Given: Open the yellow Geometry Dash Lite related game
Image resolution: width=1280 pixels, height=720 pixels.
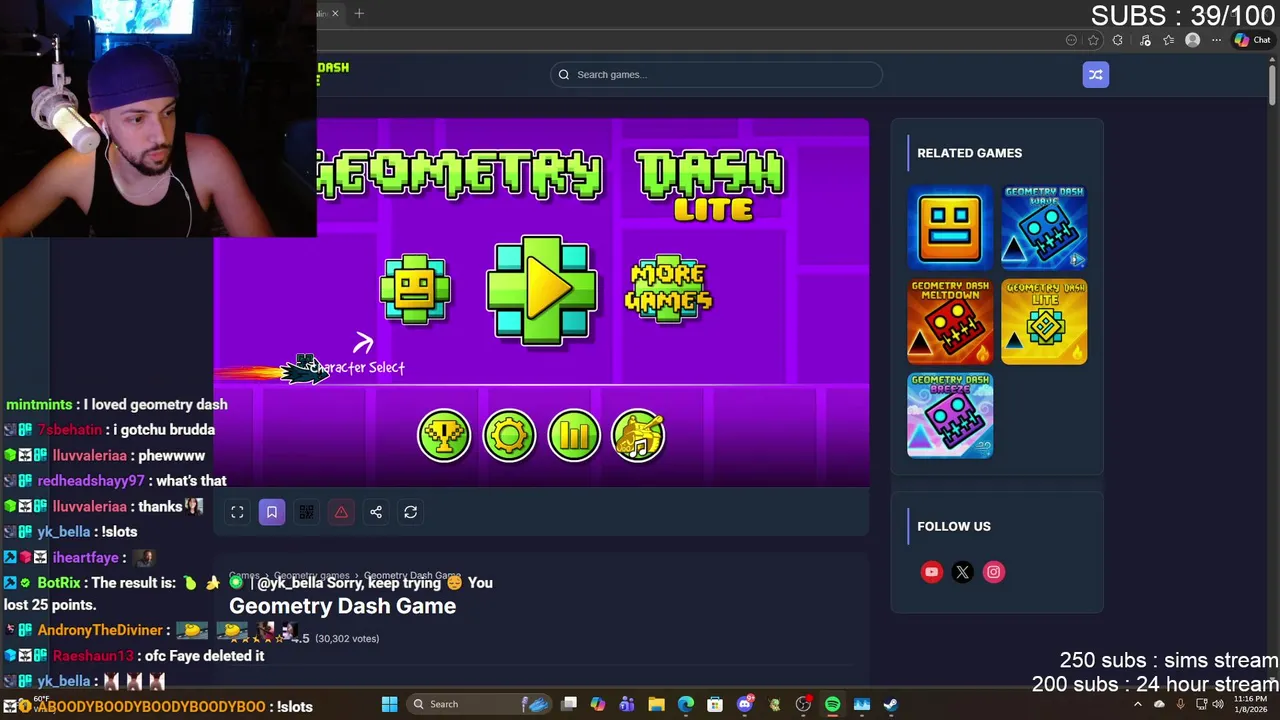Looking at the screenshot, I should click(x=1044, y=321).
